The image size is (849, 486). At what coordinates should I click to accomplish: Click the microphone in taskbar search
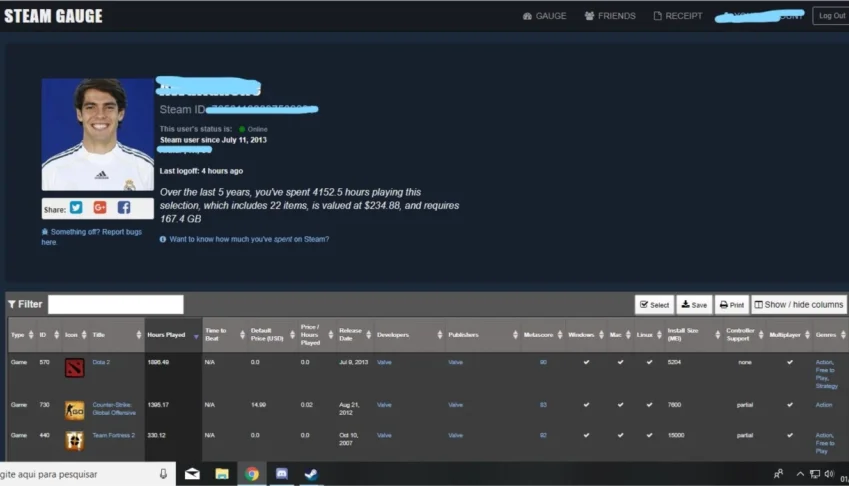click(163, 474)
